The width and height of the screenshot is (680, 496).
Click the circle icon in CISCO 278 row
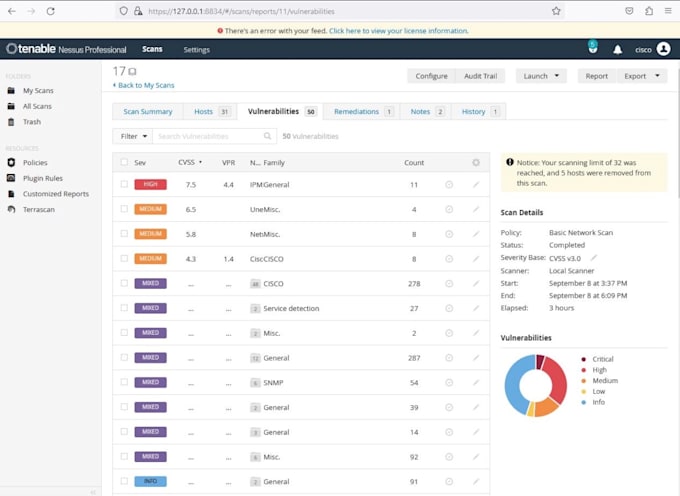[449, 284]
